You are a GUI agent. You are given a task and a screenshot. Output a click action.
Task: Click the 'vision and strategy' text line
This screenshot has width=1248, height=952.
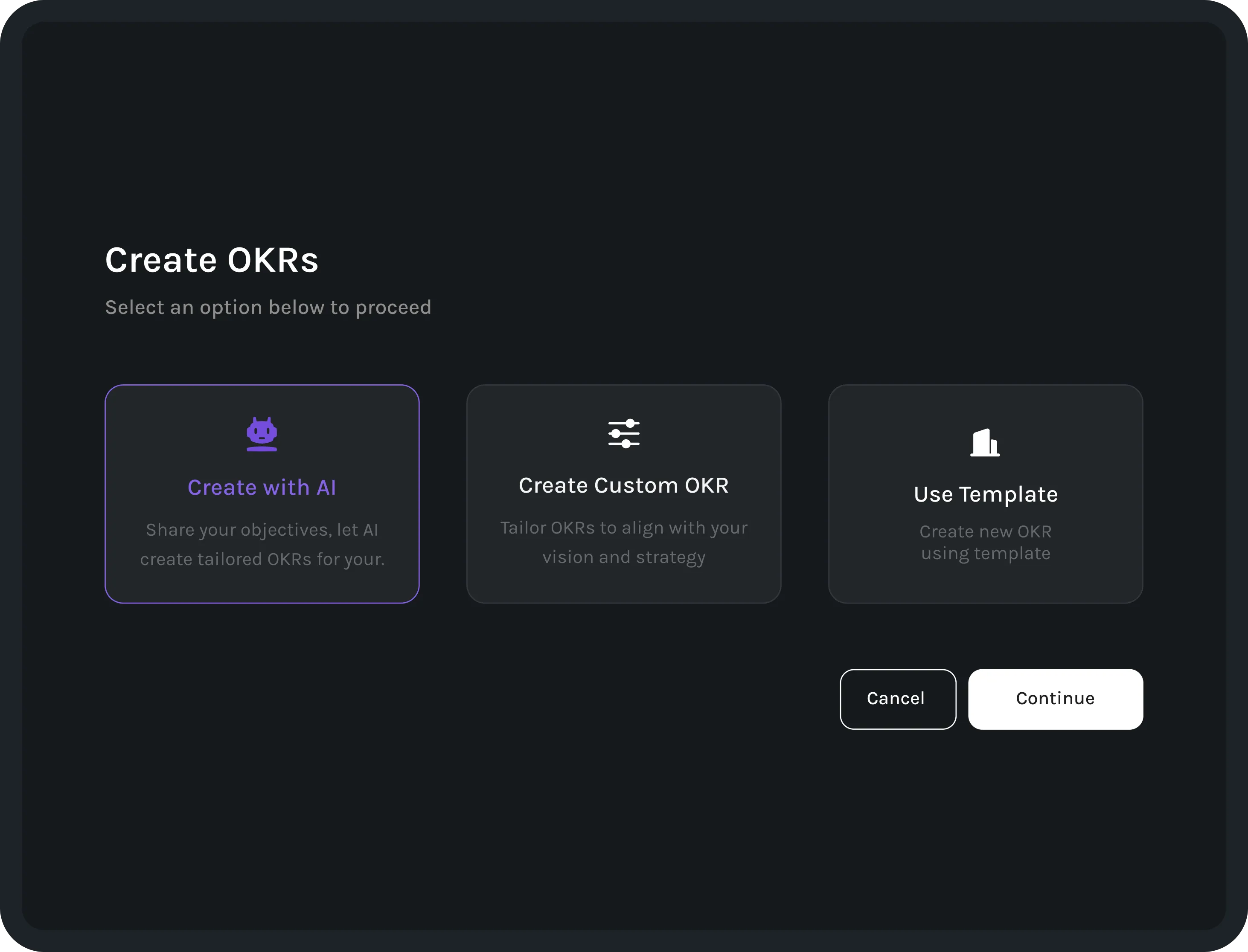(x=623, y=557)
